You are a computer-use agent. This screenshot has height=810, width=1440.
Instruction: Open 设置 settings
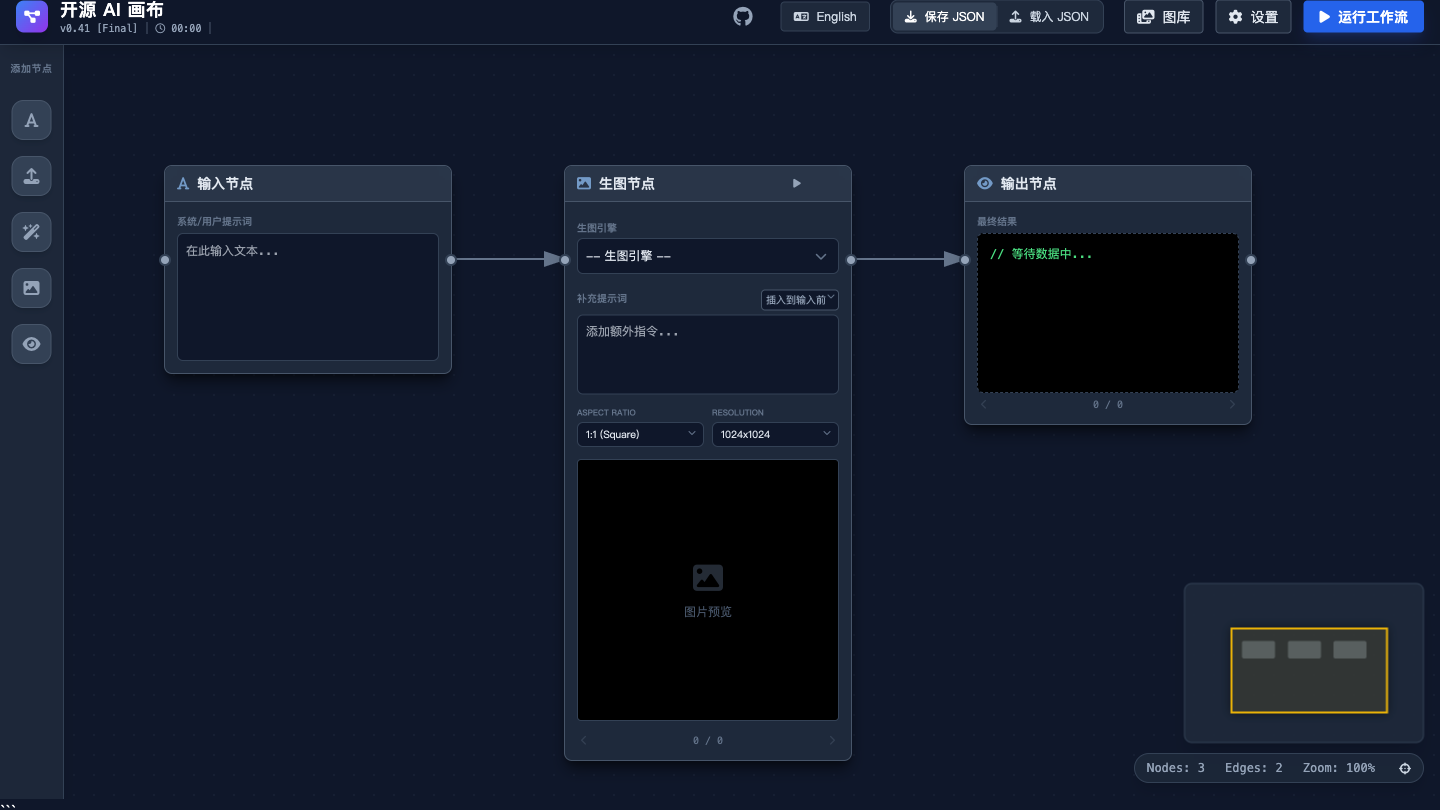point(1253,16)
